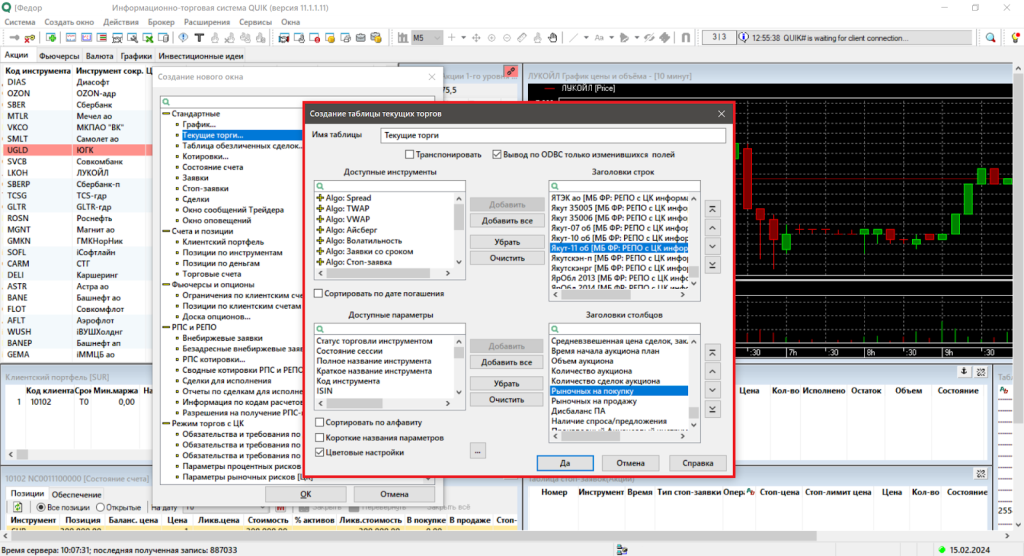Switch to the Инвестиционные идеи tab
The image size is (1024, 556).
[x=200, y=56]
